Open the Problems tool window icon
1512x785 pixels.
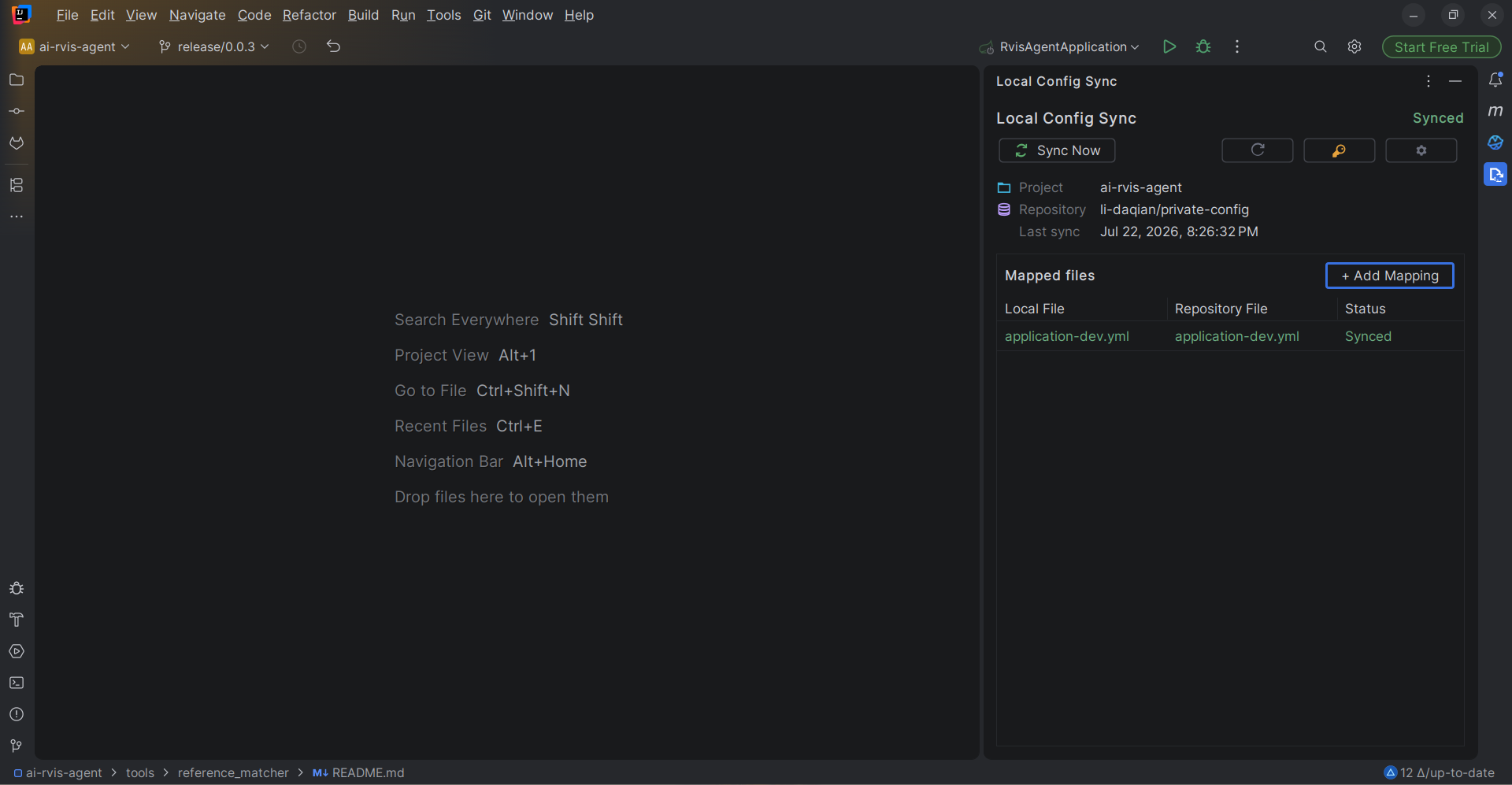[17, 714]
